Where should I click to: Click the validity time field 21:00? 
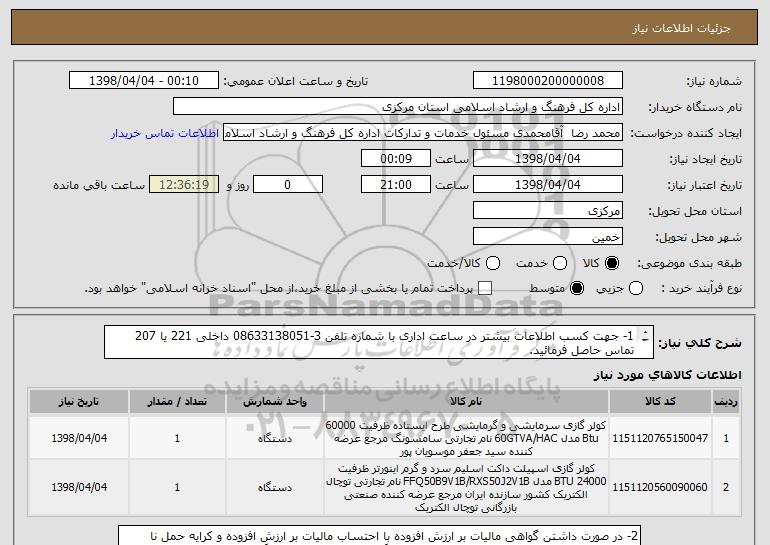point(396,185)
